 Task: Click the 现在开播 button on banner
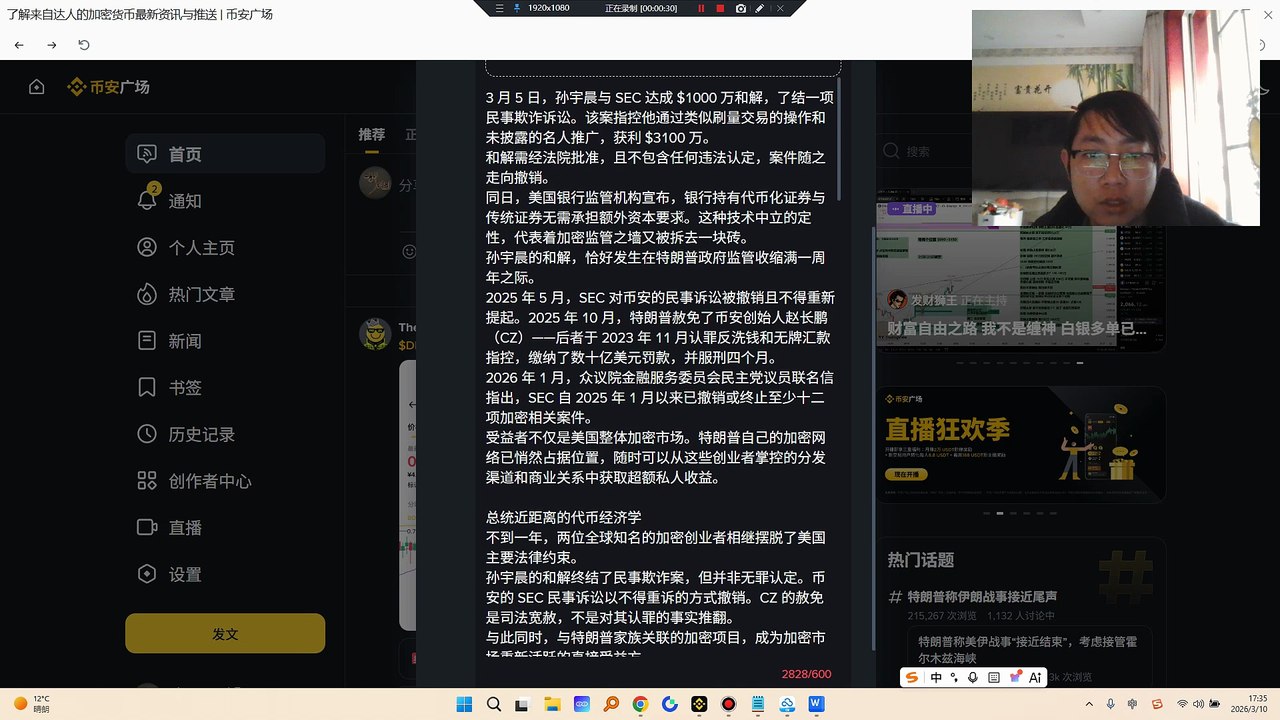(x=906, y=474)
